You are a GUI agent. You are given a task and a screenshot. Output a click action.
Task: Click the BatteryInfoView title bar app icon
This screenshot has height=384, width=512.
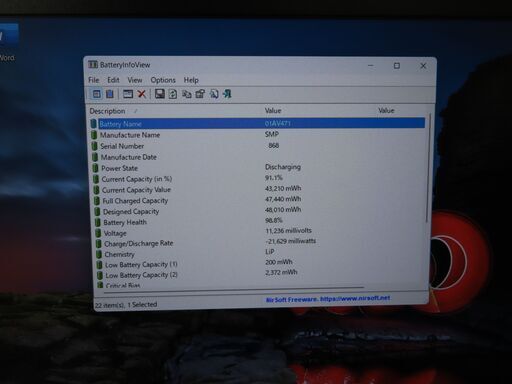[x=93, y=64]
